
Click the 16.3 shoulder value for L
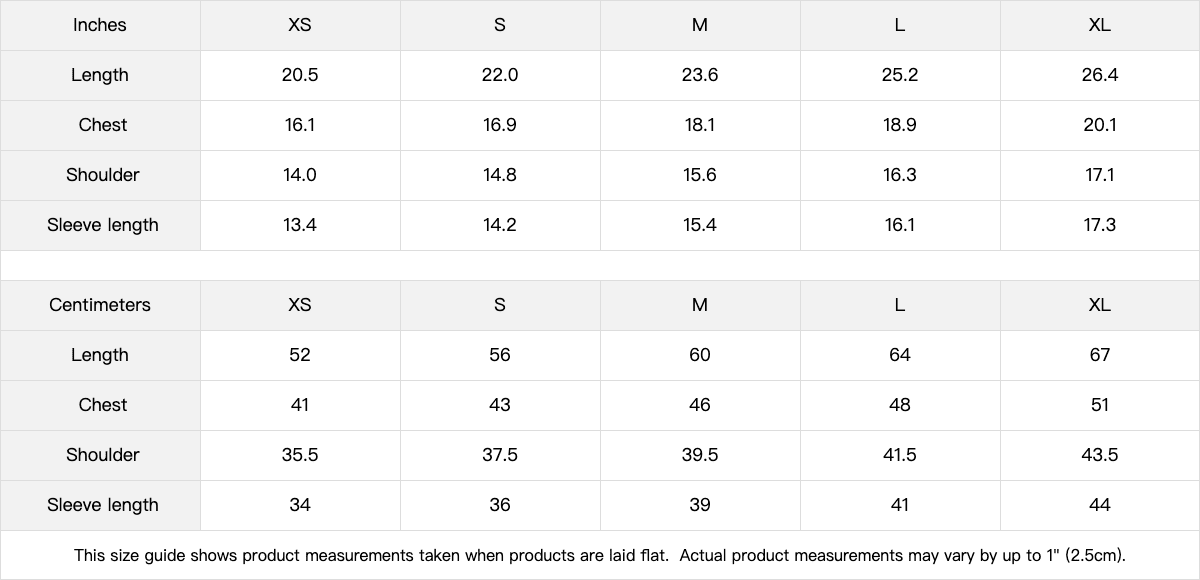[900, 175]
